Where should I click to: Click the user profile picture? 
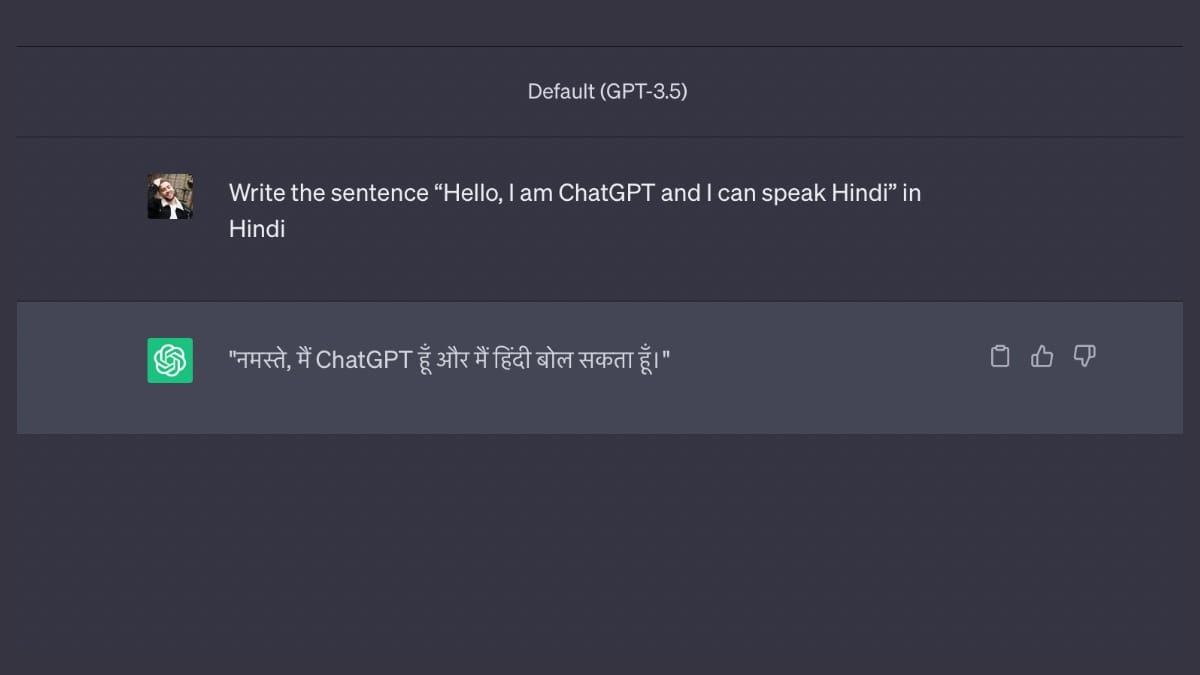pos(170,196)
